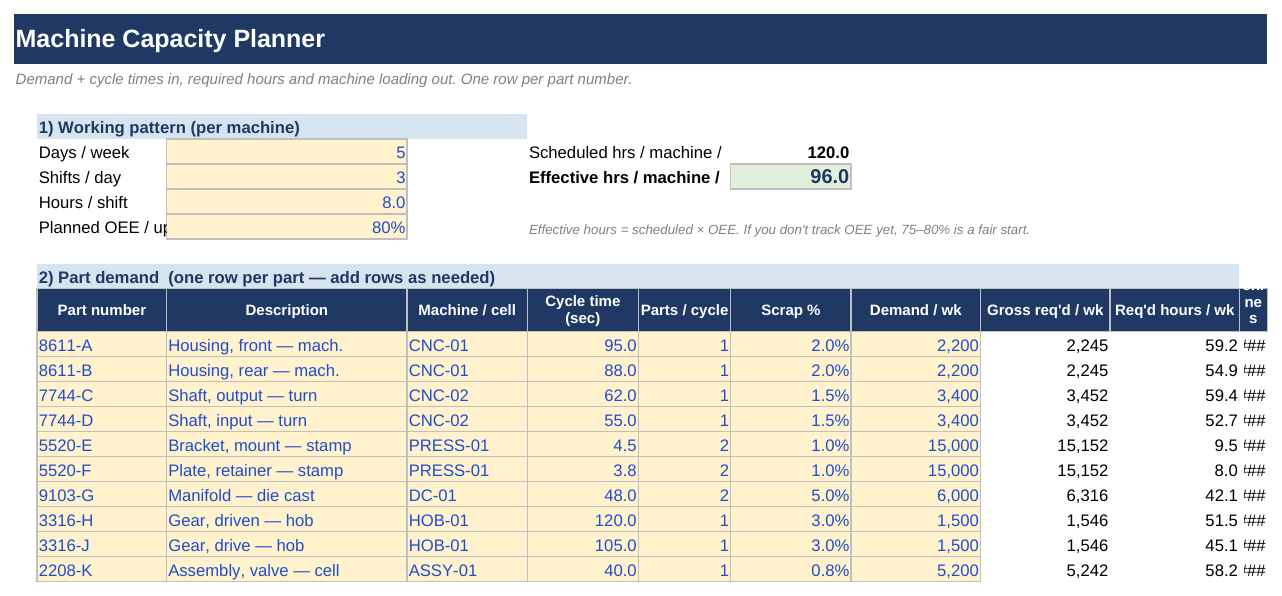Select the Scrap % column header

pos(790,310)
